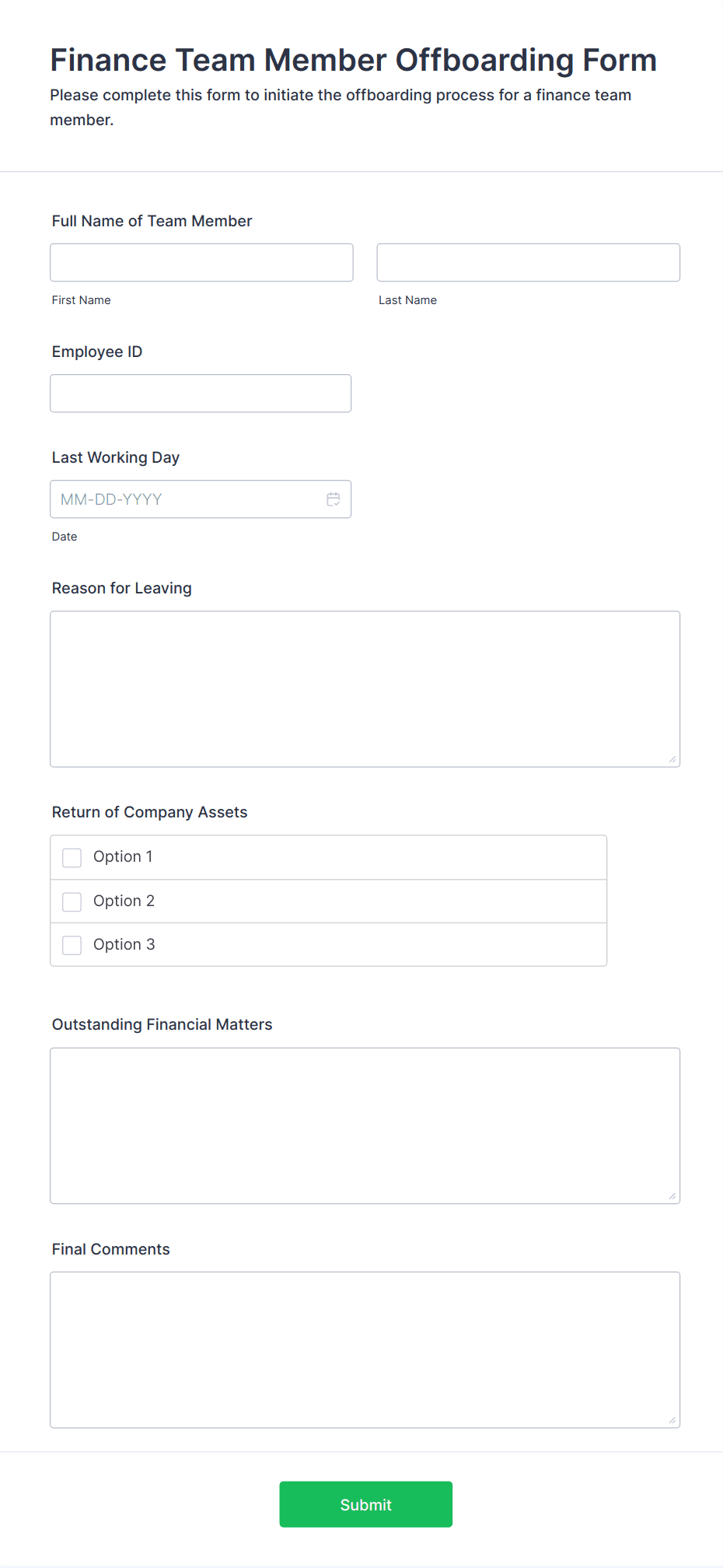The width and height of the screenshot is (723, 1568).
Task: Click the Option 3 label row
Action: (x=329, y=945)
